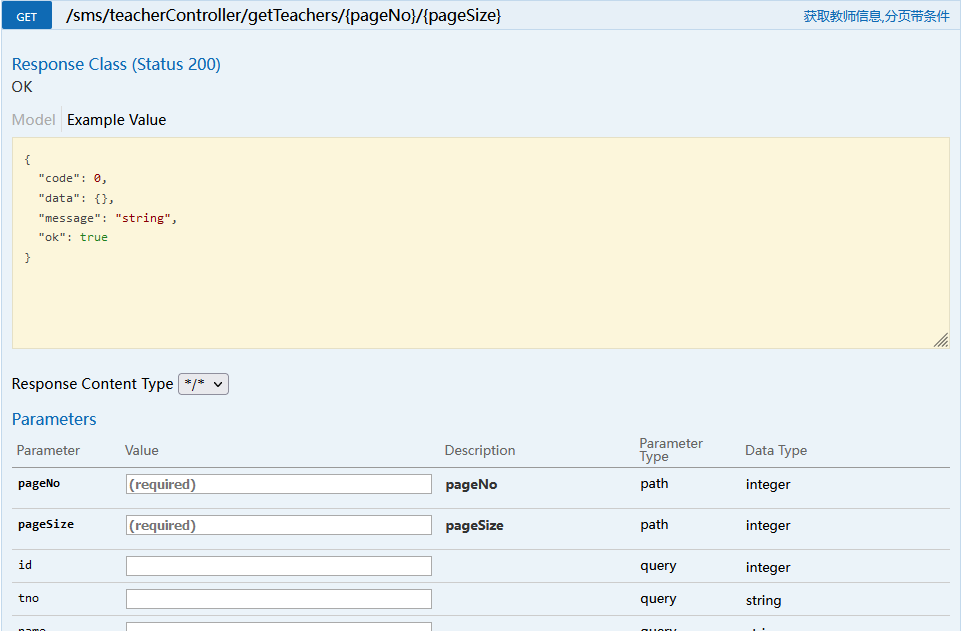
Task: Click the Chinese endpoint description link
Action: (876, 17)
